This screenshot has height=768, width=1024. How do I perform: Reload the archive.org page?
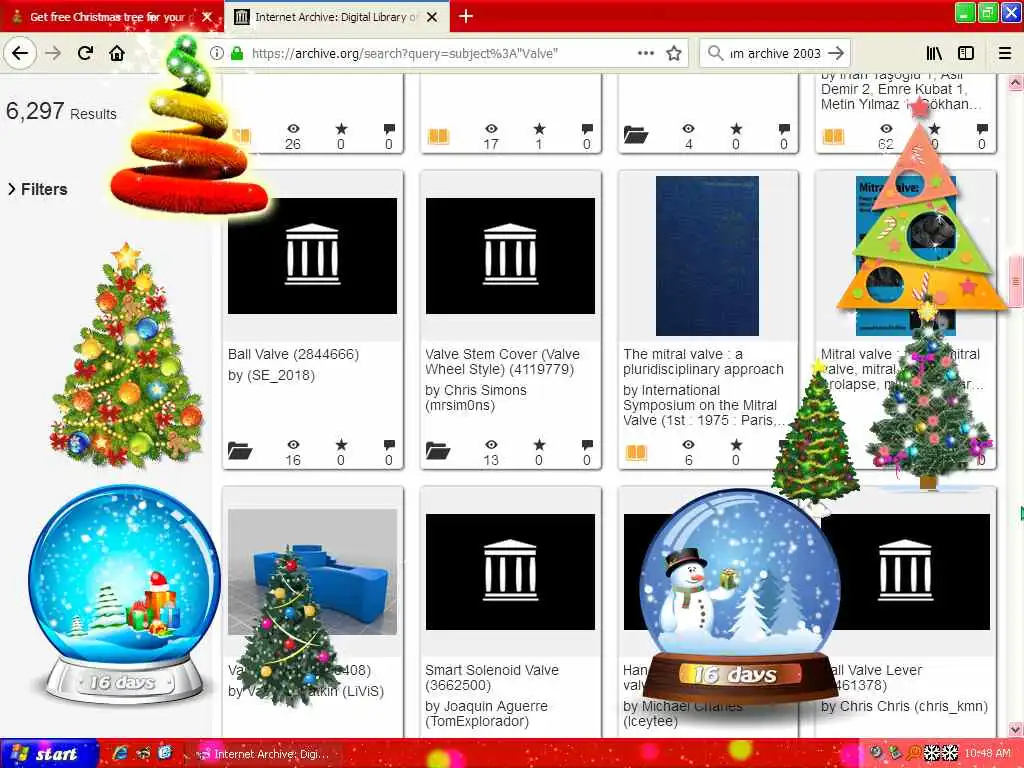pos(85,53)
